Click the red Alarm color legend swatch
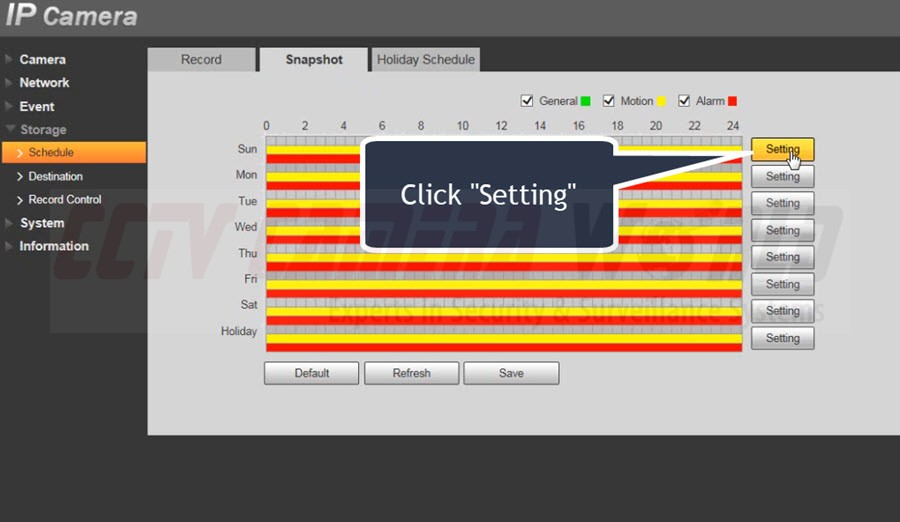This screenshot has width=900, height=522. click(x=732, y=101)
